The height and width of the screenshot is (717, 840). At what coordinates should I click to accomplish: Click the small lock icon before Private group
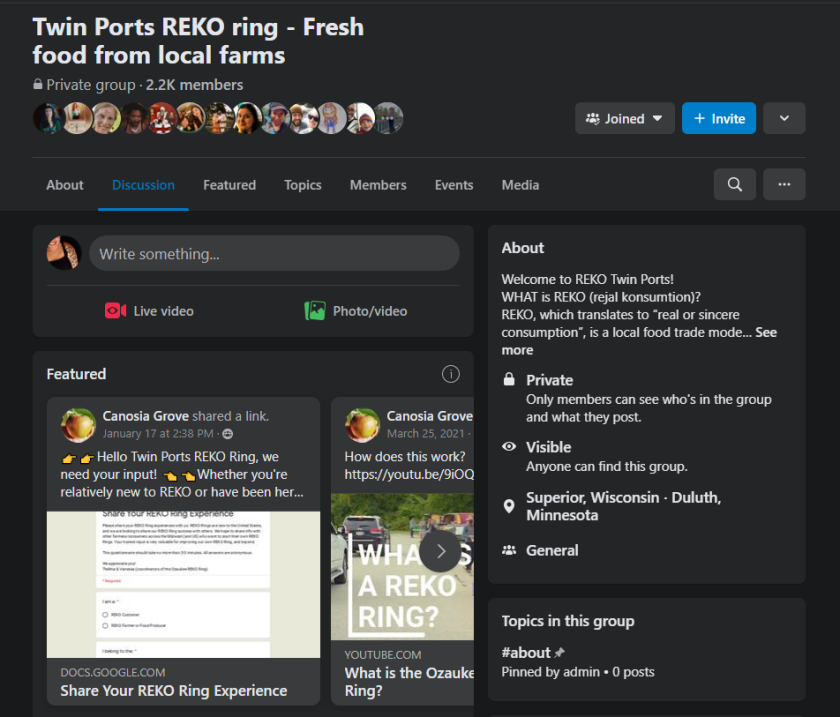38,84
